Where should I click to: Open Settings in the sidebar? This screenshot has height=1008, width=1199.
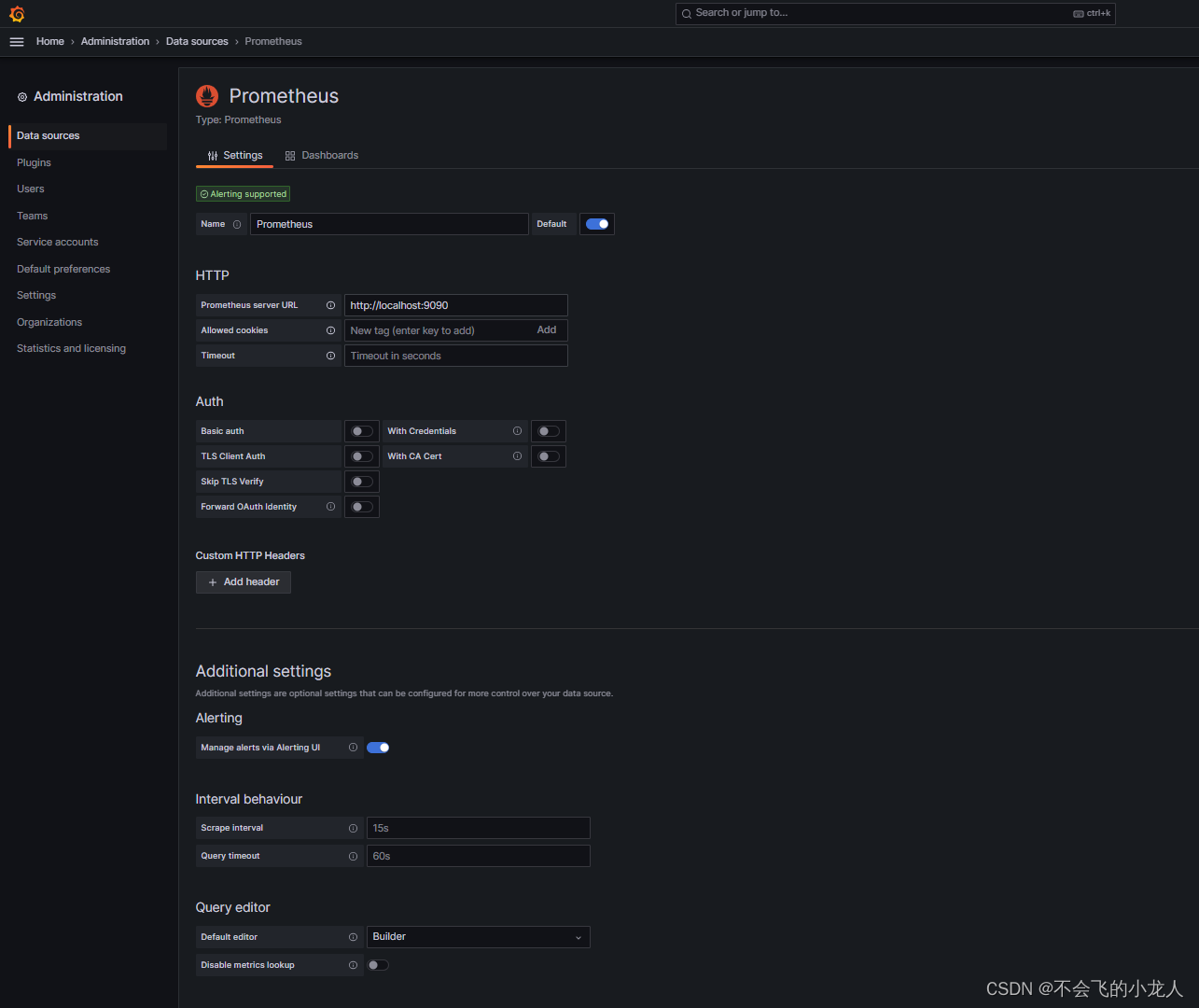pyautogui.click(x=36, y=296)
